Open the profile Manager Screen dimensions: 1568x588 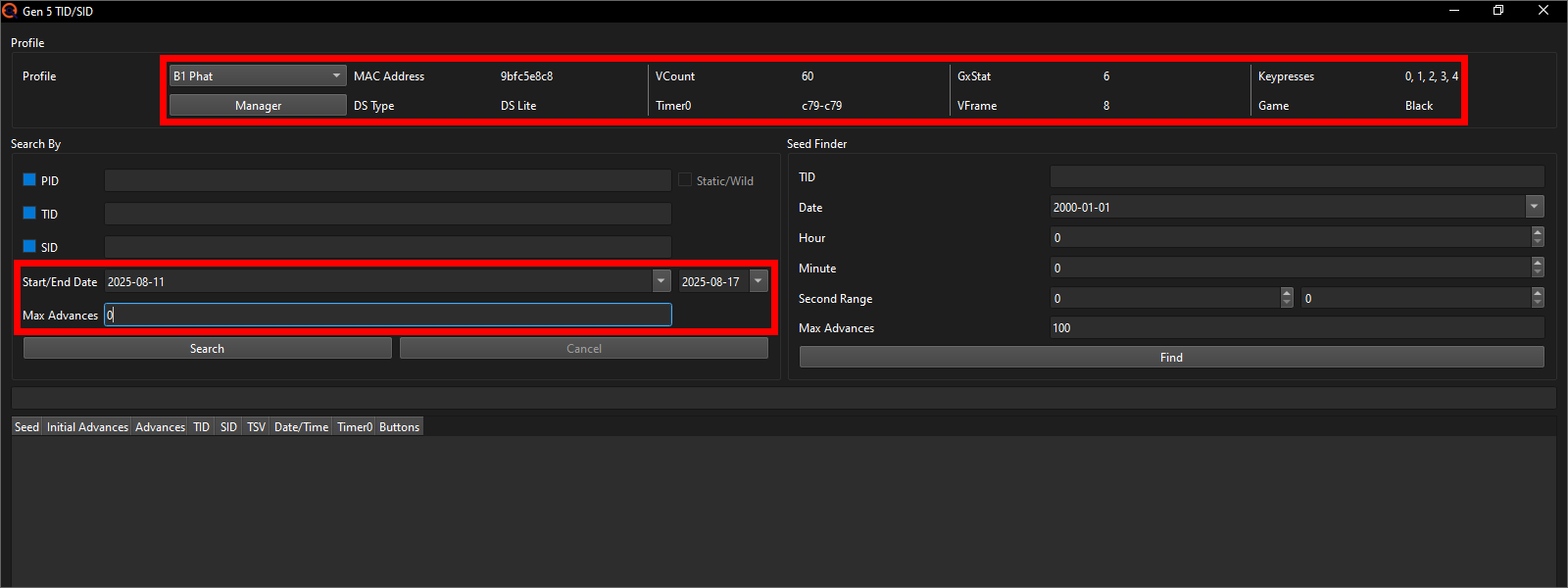[258, 105]
